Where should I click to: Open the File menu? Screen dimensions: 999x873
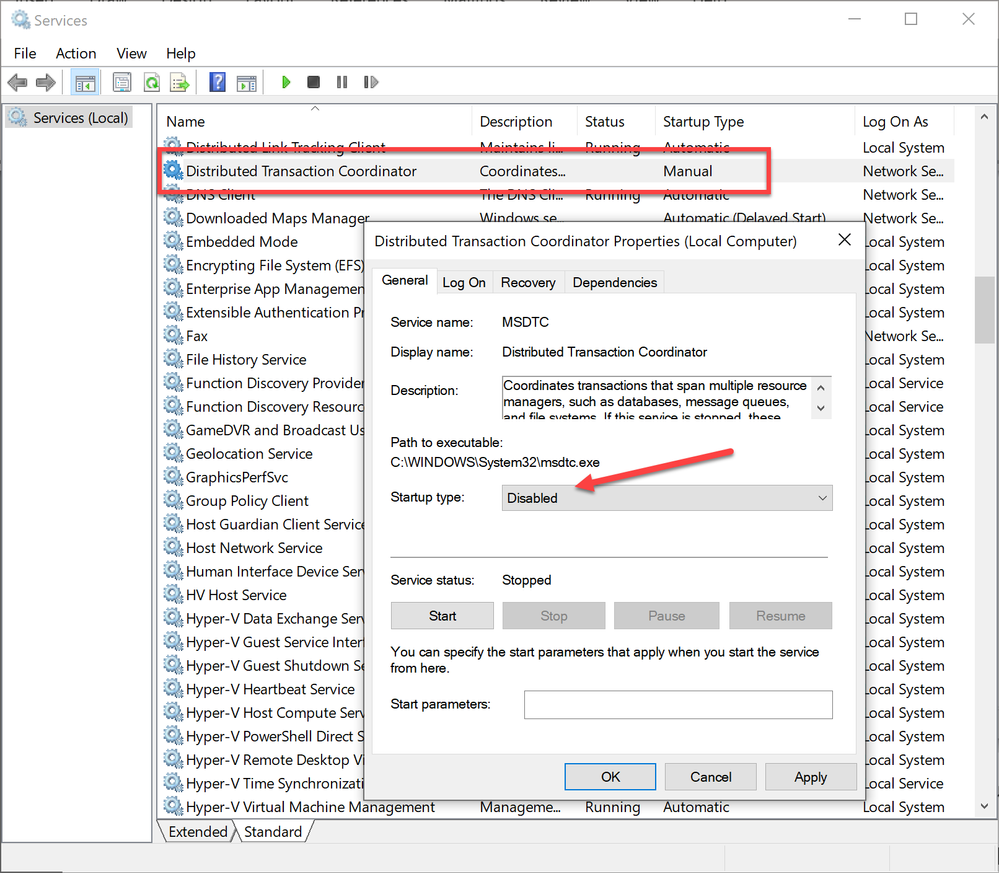click(25, 54)
